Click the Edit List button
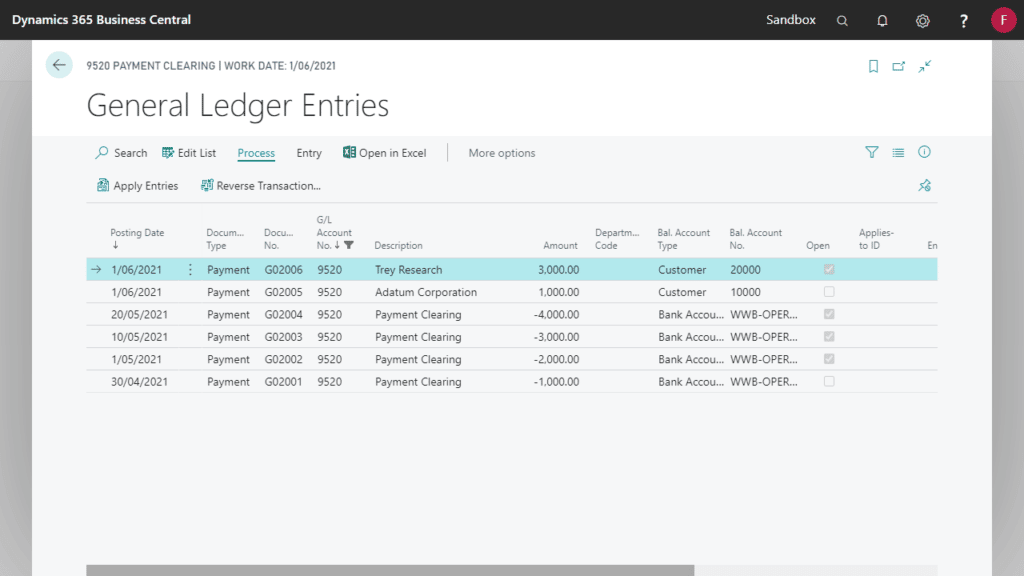1024x576 pixels. (189, 152)
